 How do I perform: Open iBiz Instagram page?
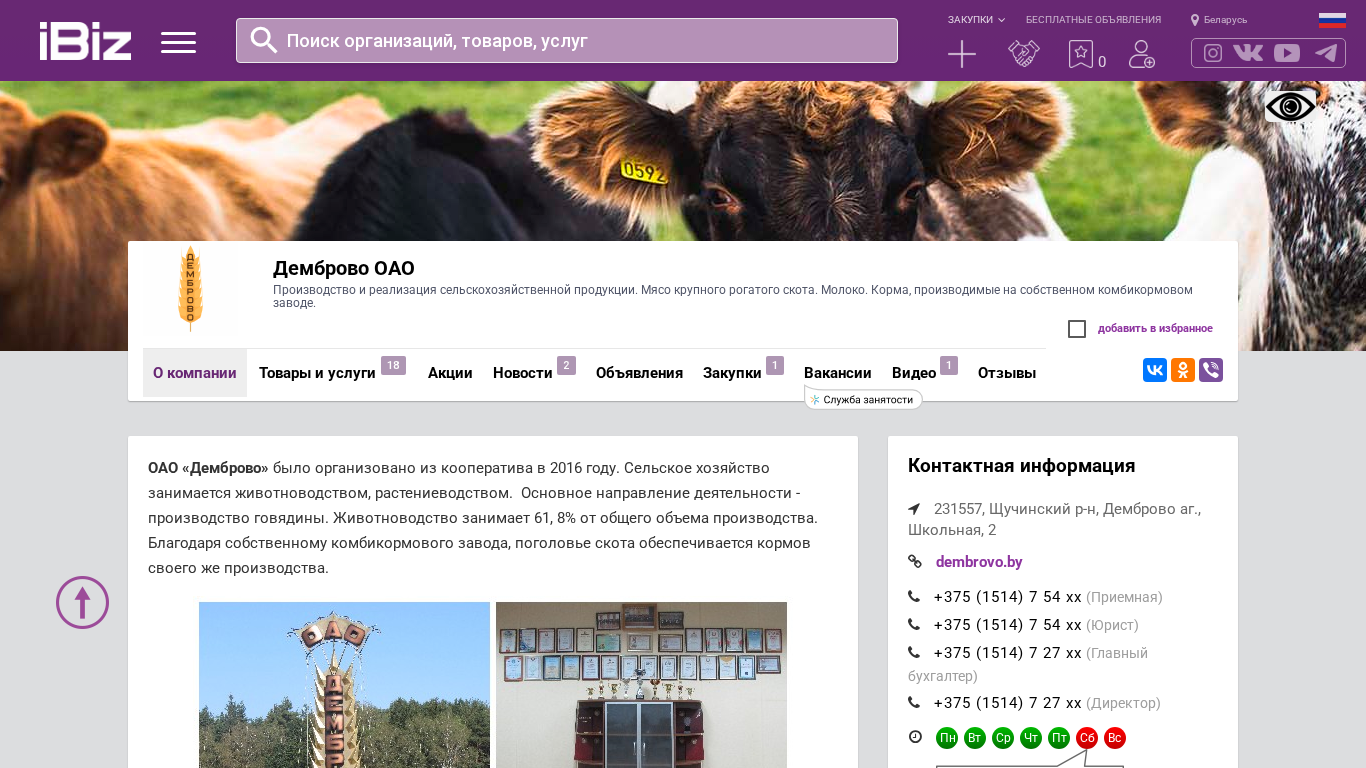click(1213, 53)
